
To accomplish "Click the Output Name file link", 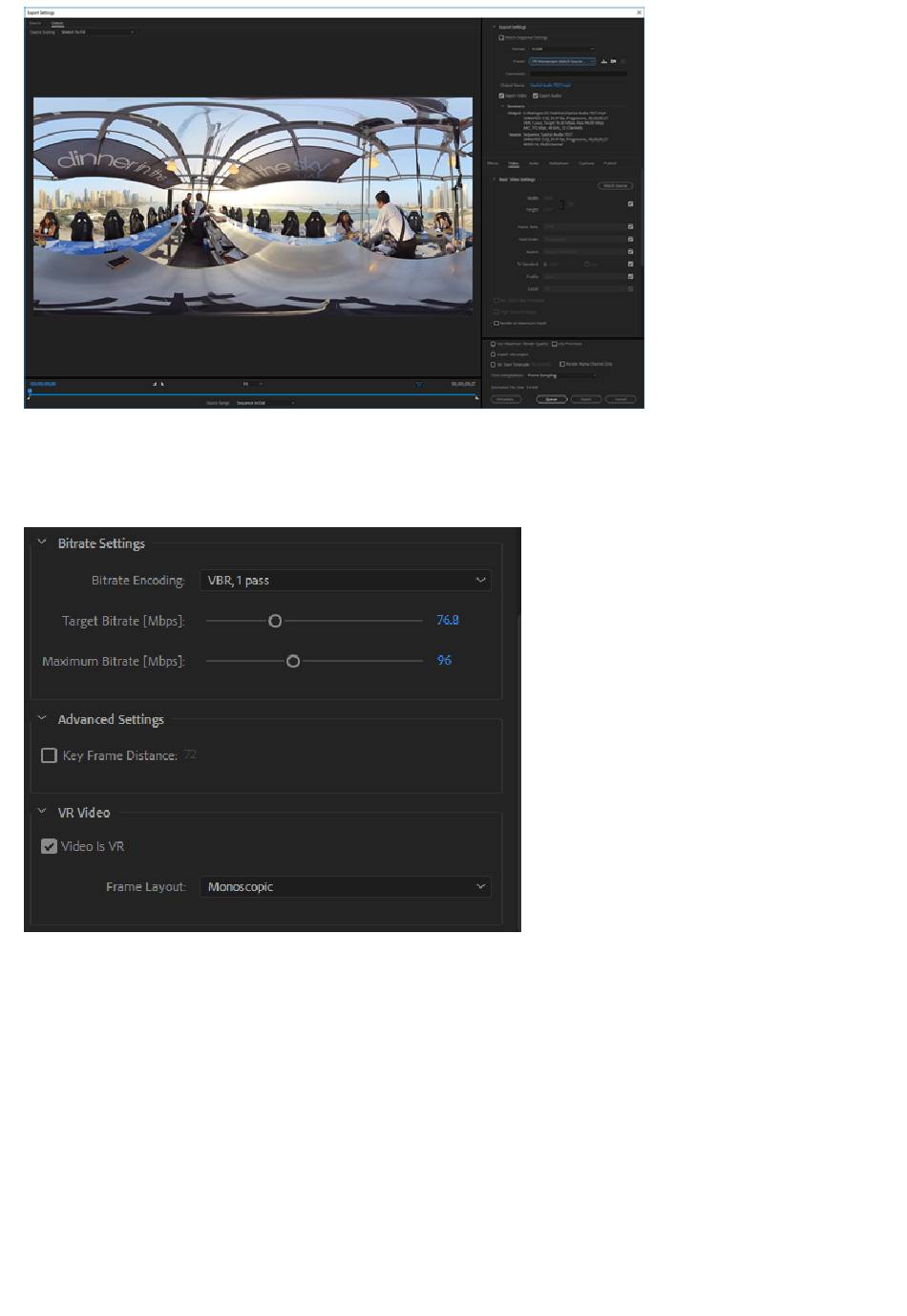I will [x=551, y=85].
